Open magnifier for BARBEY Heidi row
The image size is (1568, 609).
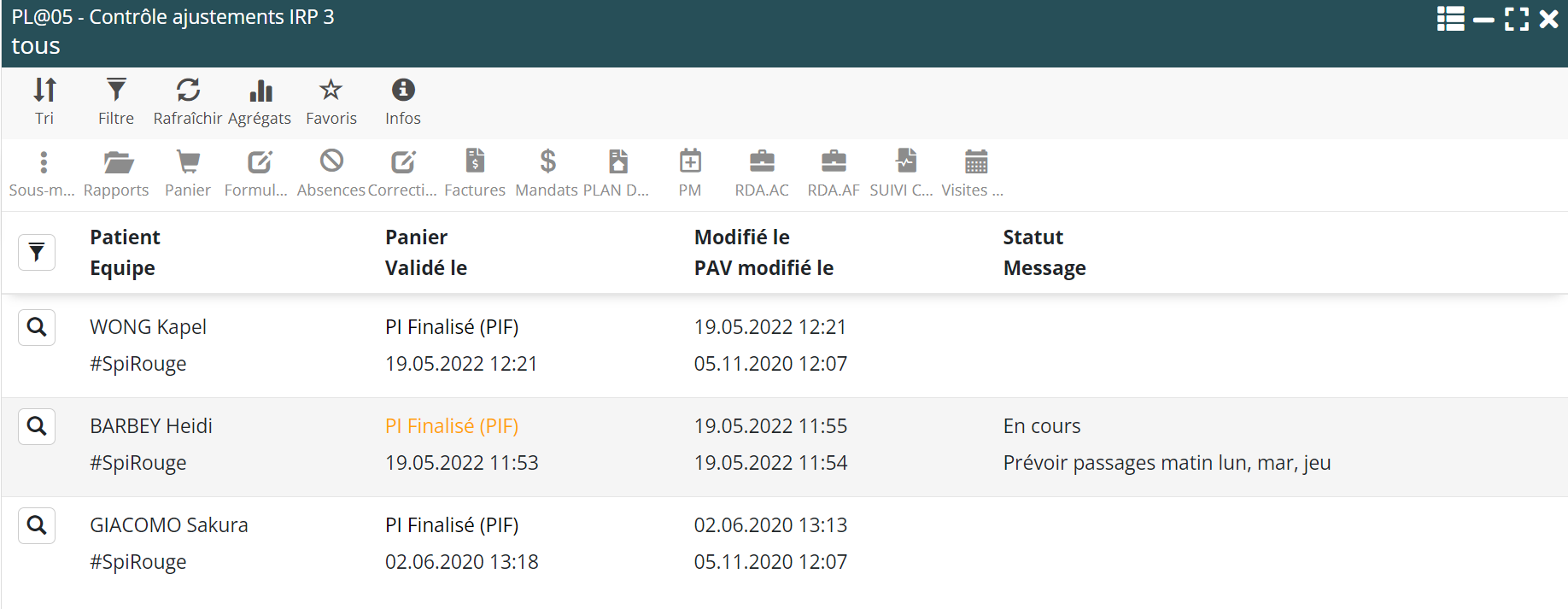coord(37,426)
